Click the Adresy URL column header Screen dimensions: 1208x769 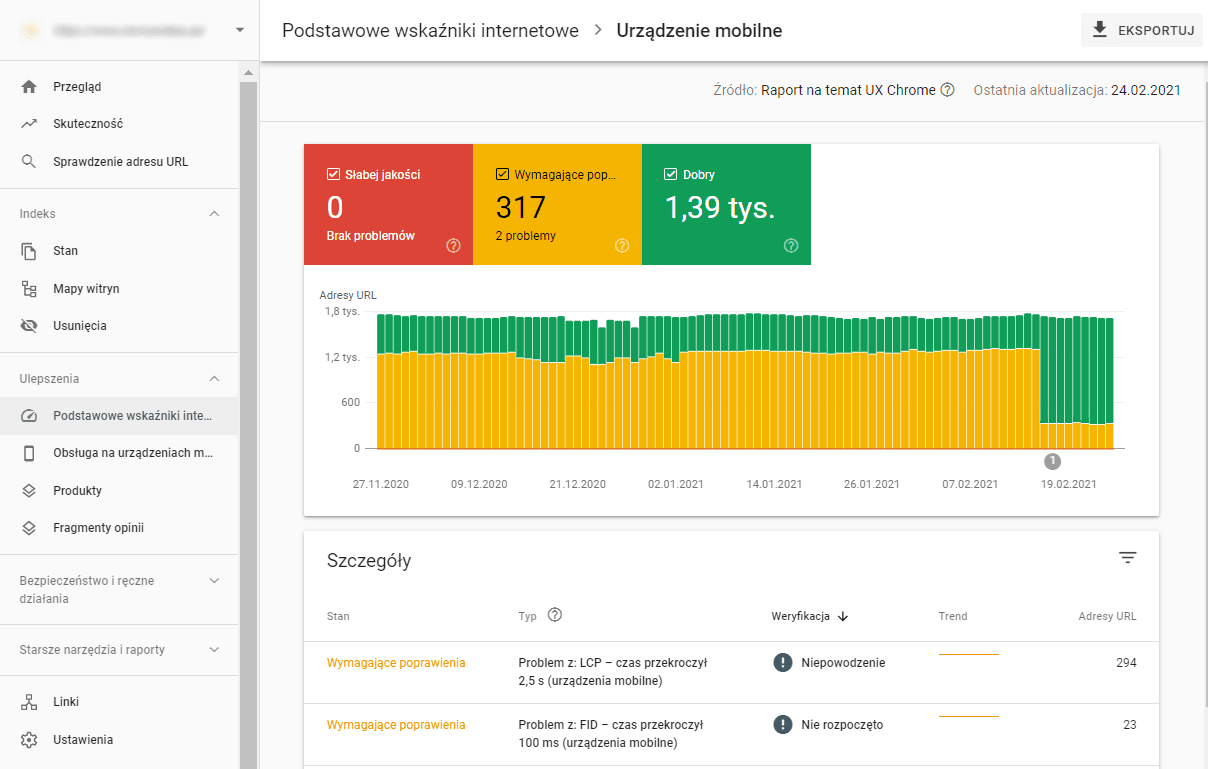pos(1107,616)
